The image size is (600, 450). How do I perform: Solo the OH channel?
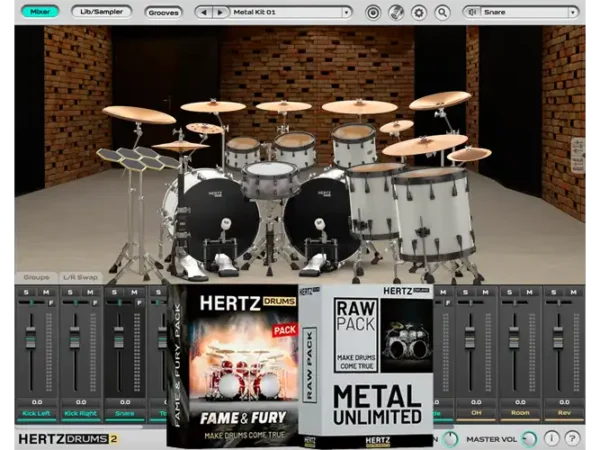pos(465,292)
